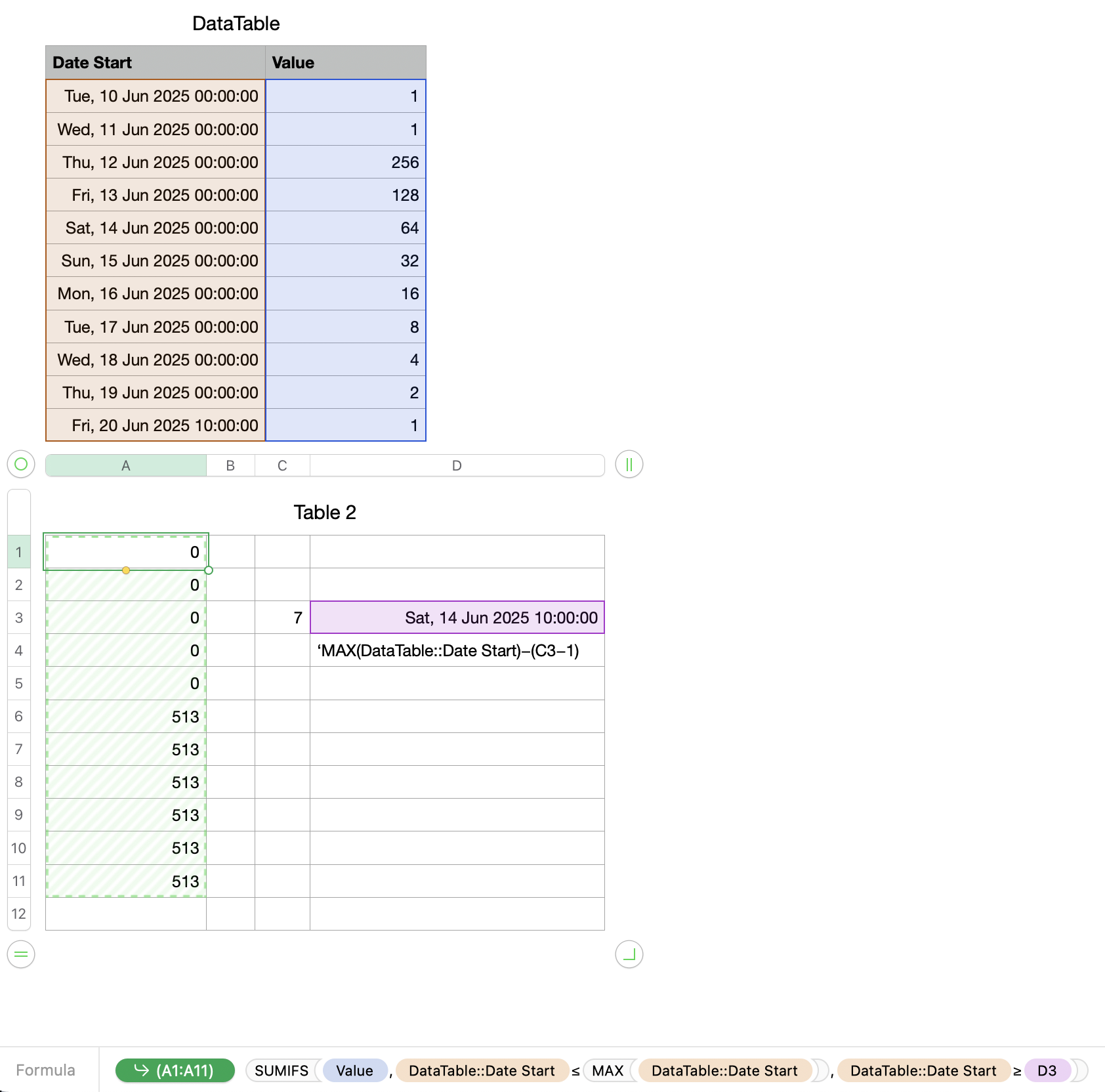Select column C header in Table 2
This screenshot has width=1105, height=1092.
click(282, 465)
